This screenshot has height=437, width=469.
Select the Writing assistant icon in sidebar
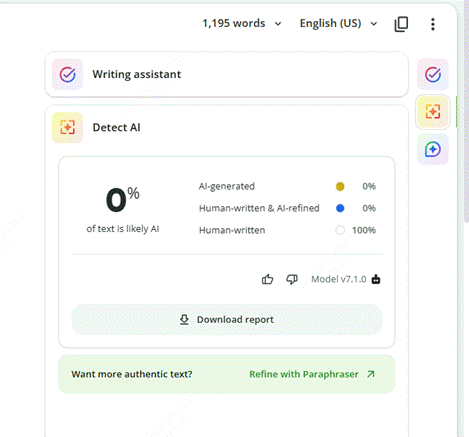pyautogui.click(x=433, y=74)
